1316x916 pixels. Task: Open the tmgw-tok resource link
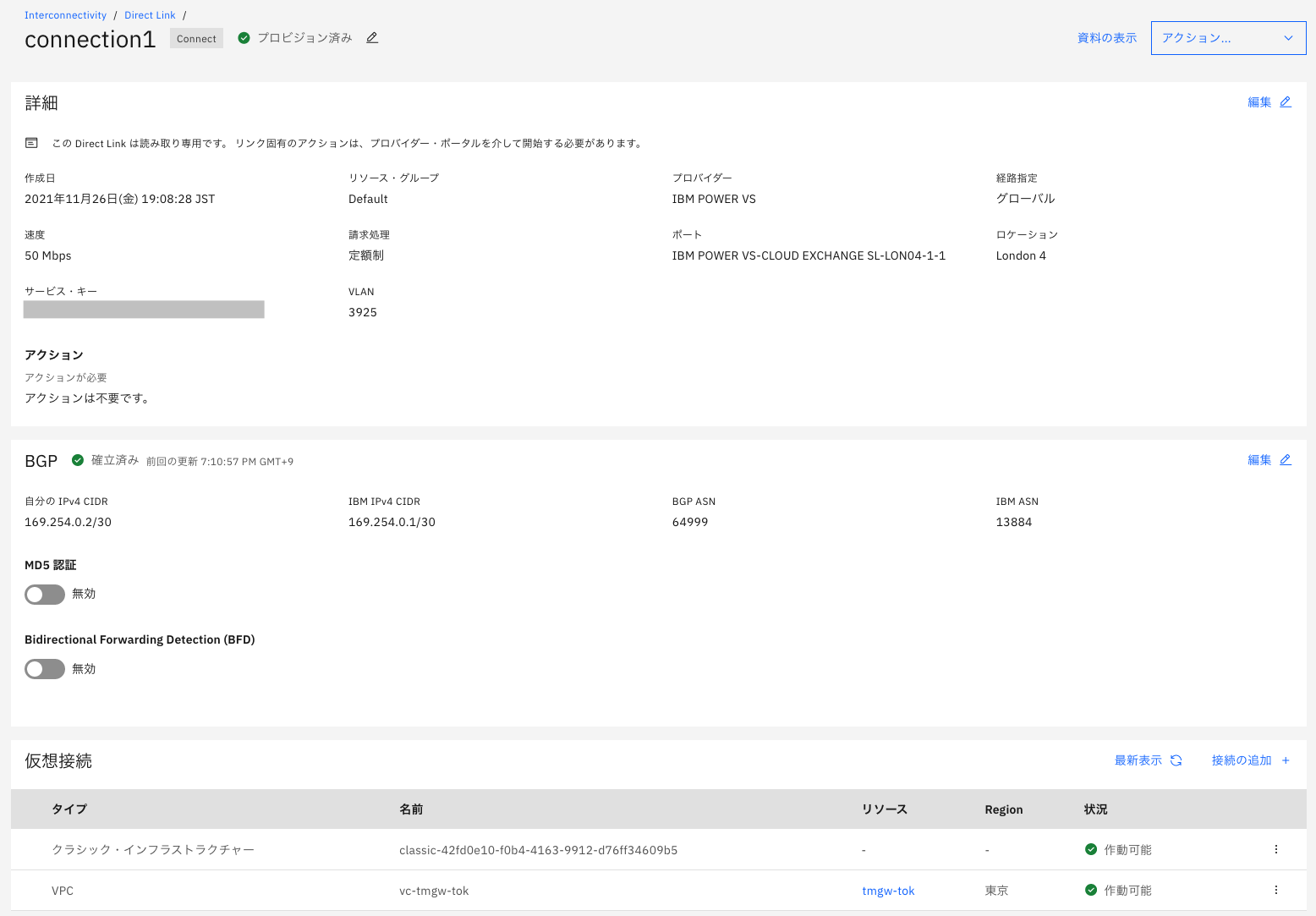pyautogui.click(x=888, y=891)
